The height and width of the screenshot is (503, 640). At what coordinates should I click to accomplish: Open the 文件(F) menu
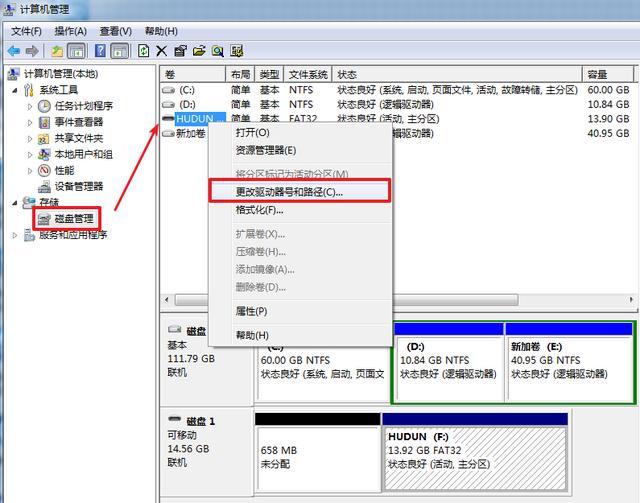coord(27,31)
